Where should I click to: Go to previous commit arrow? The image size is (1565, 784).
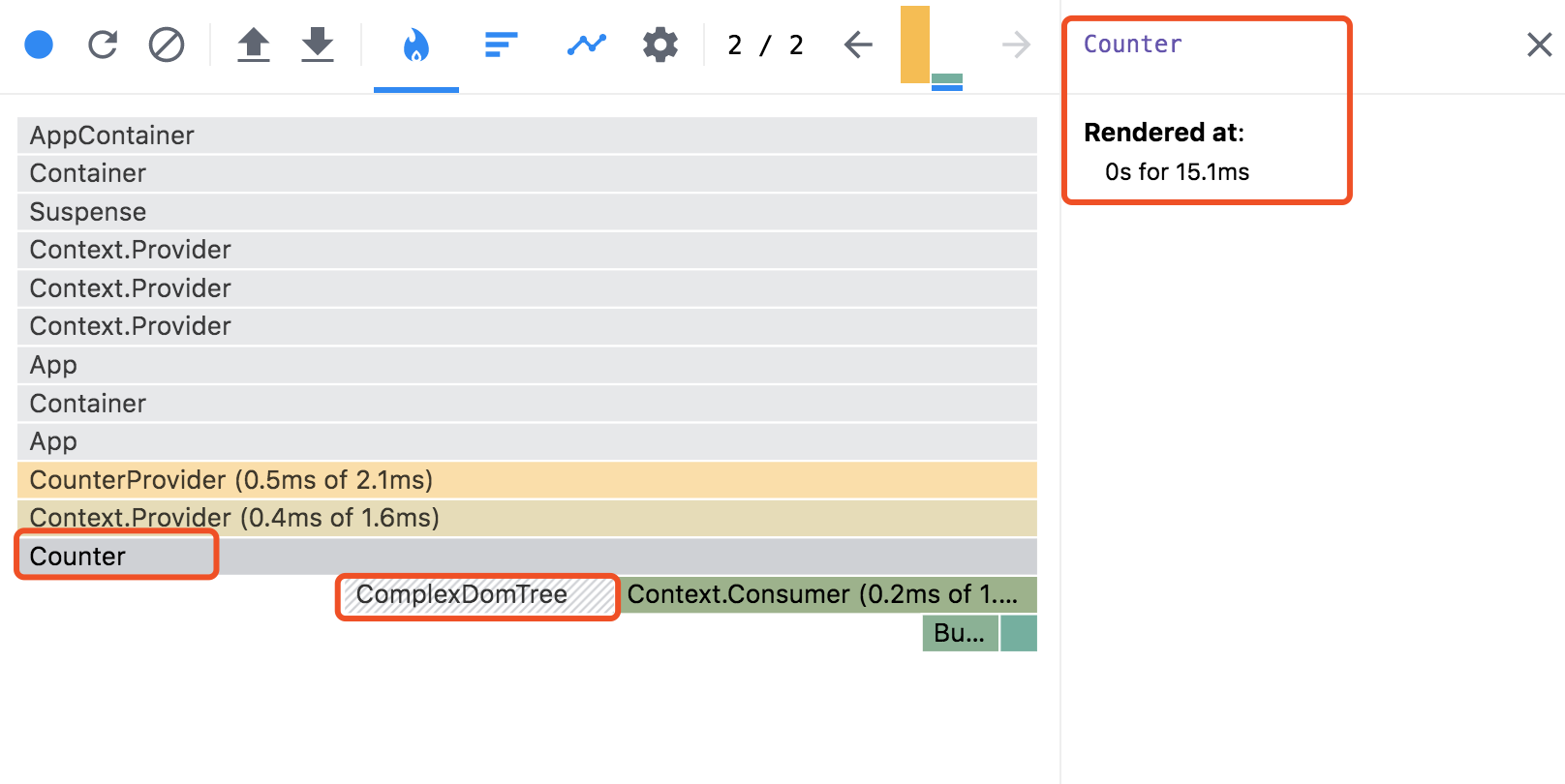click(858, 45)
